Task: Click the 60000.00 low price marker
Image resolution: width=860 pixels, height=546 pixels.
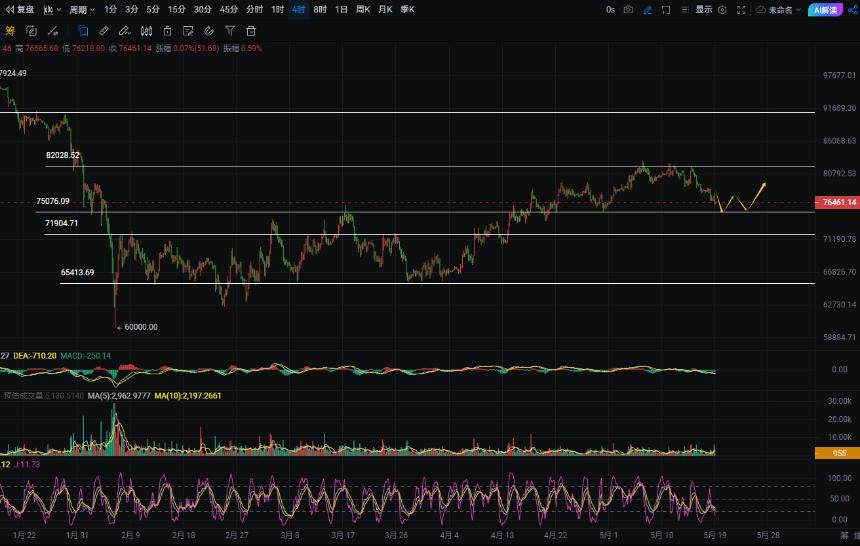Action: [140, 327]
